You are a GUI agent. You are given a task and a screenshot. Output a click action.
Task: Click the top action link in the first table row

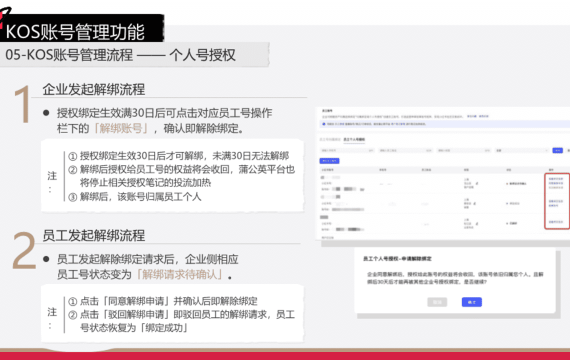(x=556, y=179)
